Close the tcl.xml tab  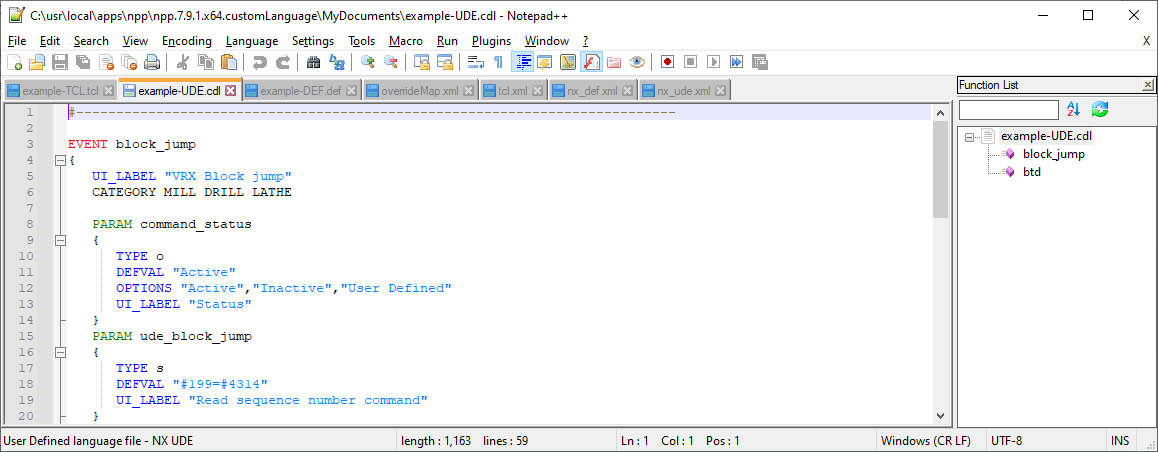click(x=537, y=92)
